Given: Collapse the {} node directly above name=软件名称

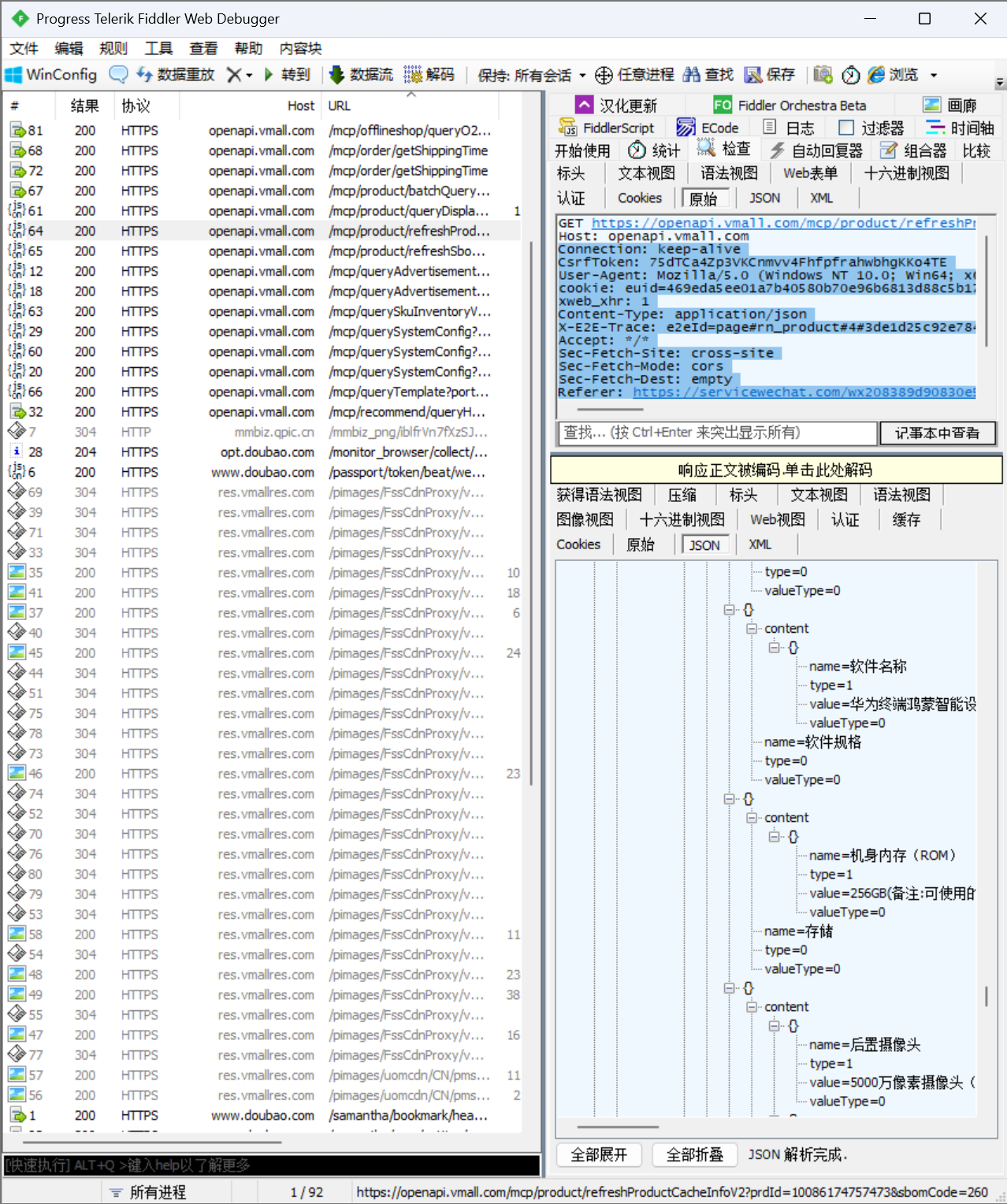Looking at the screenshot, I should click(775, 648).
